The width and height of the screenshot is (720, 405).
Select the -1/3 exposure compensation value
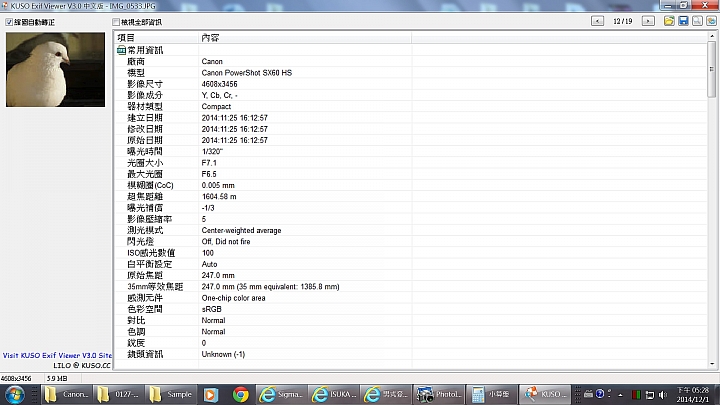[x=208, y=208]
